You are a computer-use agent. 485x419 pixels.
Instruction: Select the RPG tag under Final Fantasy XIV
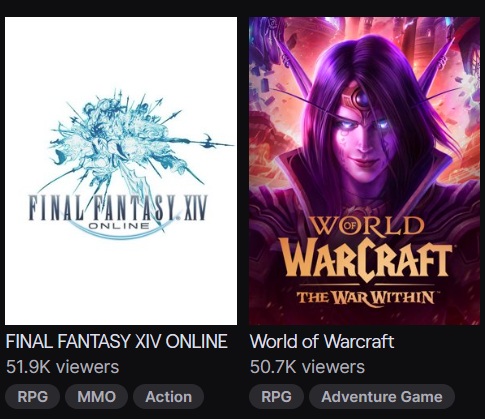coord(33,397)
